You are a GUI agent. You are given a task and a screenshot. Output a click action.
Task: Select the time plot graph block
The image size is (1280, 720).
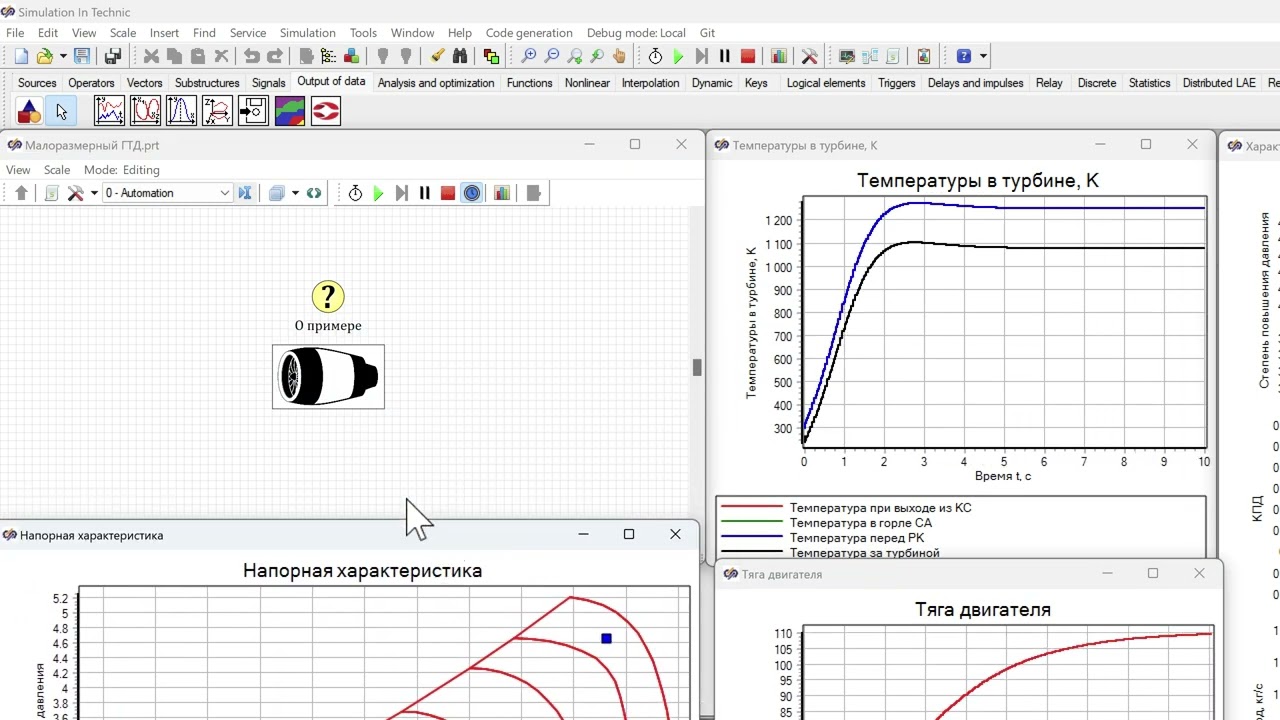pyautogui.click(x=109, y=110)
